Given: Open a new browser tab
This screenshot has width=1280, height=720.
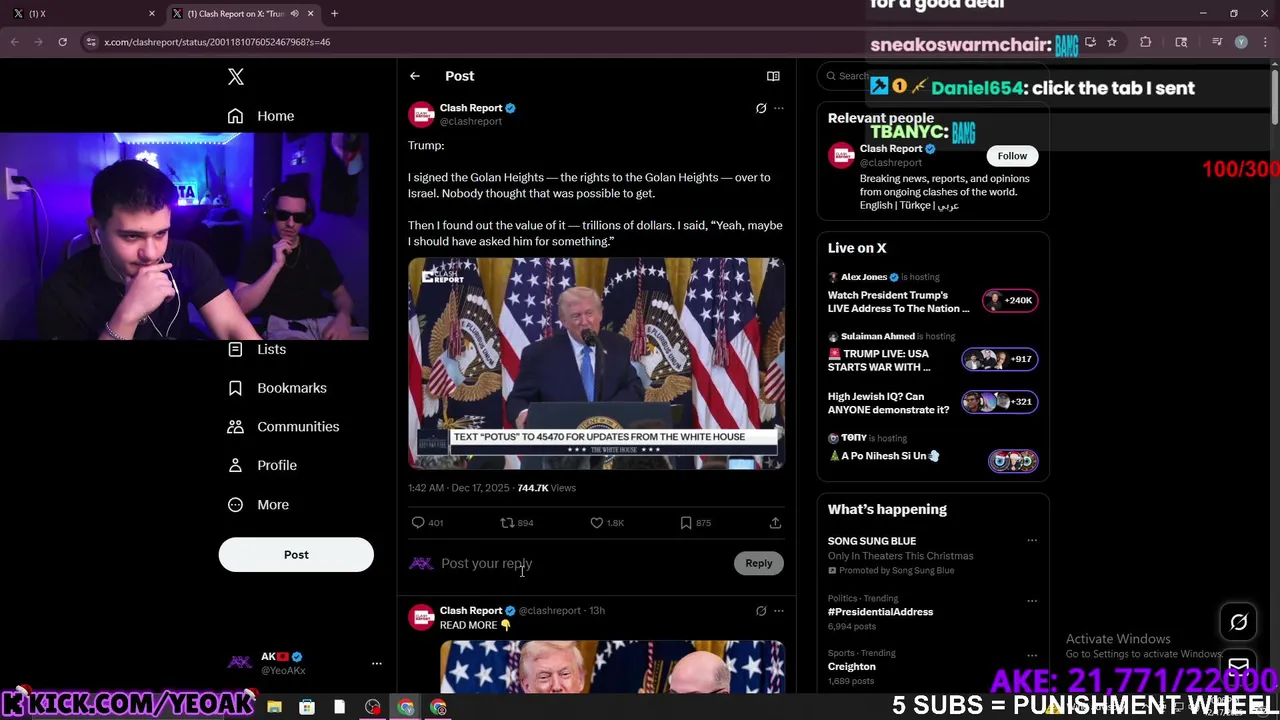Looking at the screenshot, I should tap(335, 14).
